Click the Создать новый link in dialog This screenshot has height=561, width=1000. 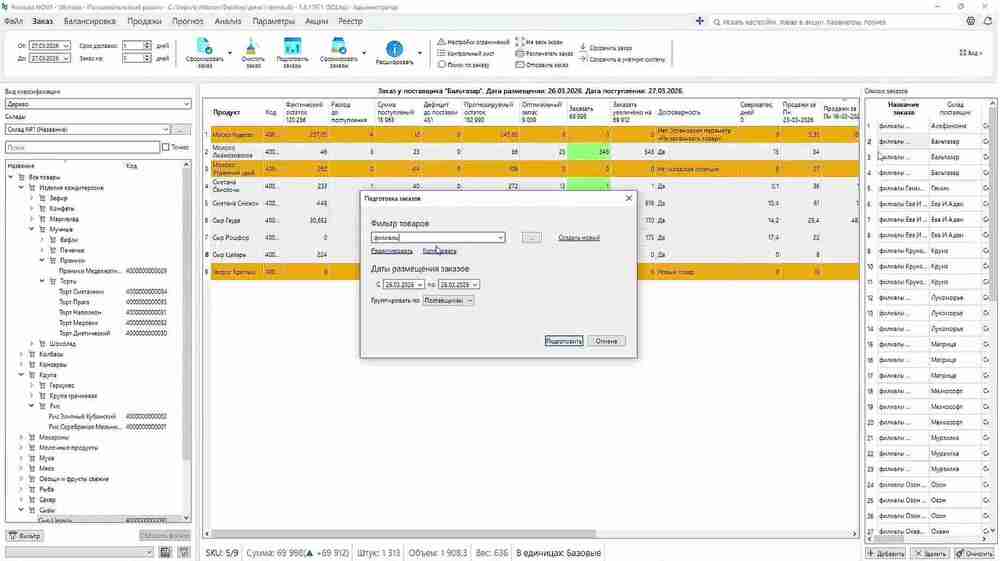pos(578,238)
